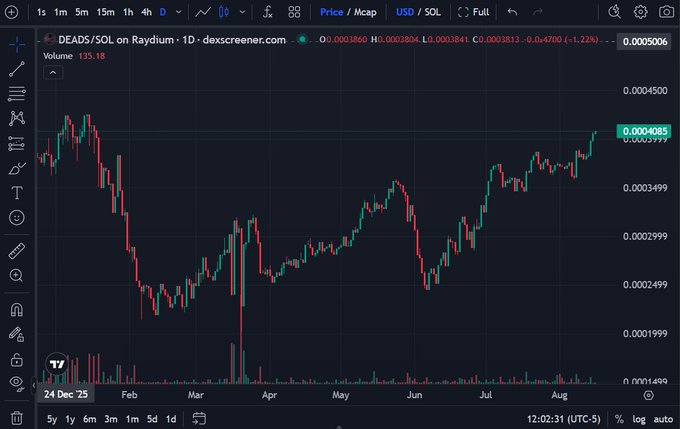Open chart settings gear
680x429 pixels.
(640, 12)
